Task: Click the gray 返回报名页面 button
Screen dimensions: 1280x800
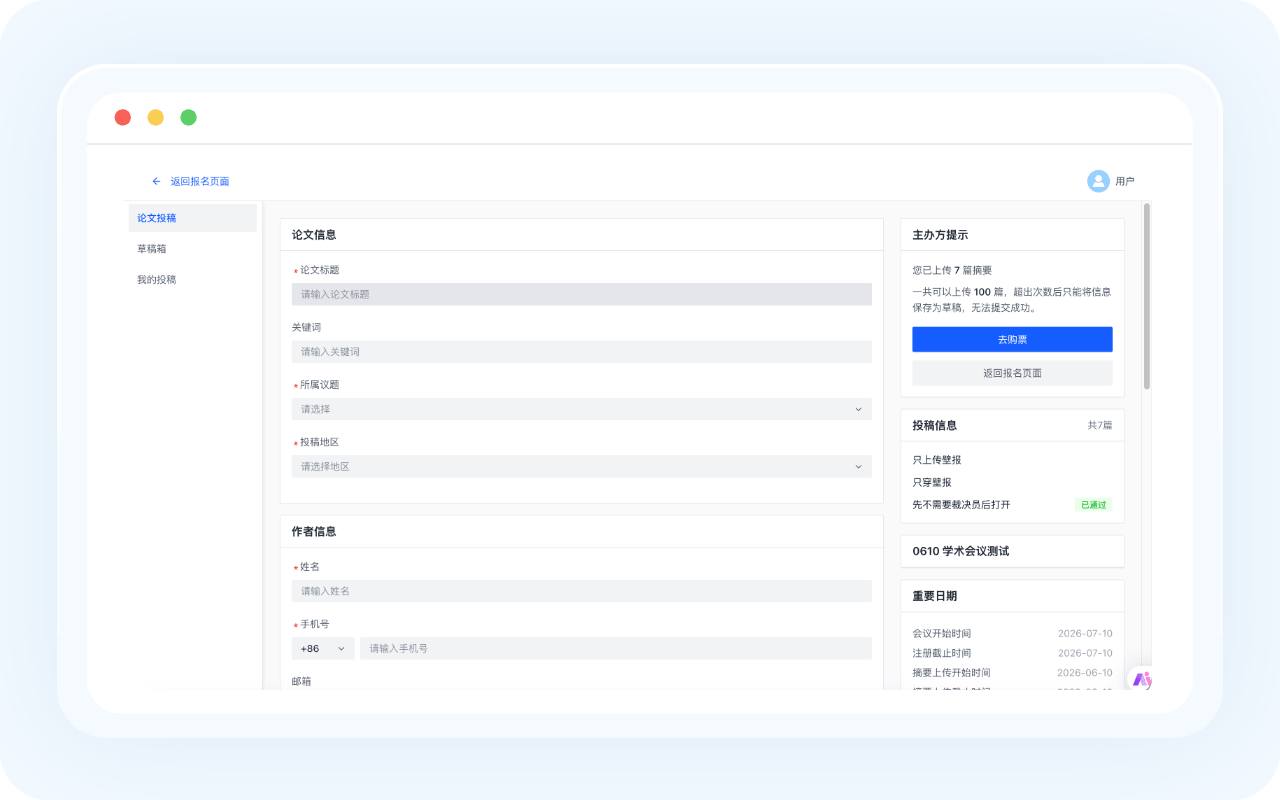Action: tap(1012, 373)
